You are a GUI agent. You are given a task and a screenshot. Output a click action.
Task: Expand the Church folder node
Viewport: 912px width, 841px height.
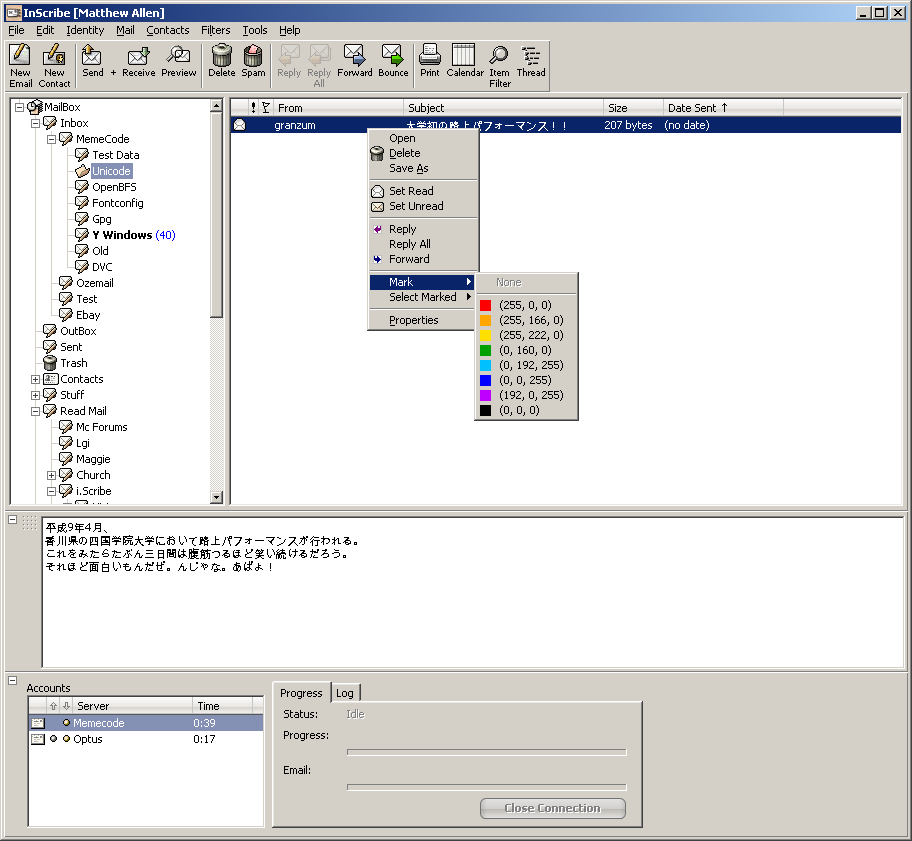click(52, 475)
